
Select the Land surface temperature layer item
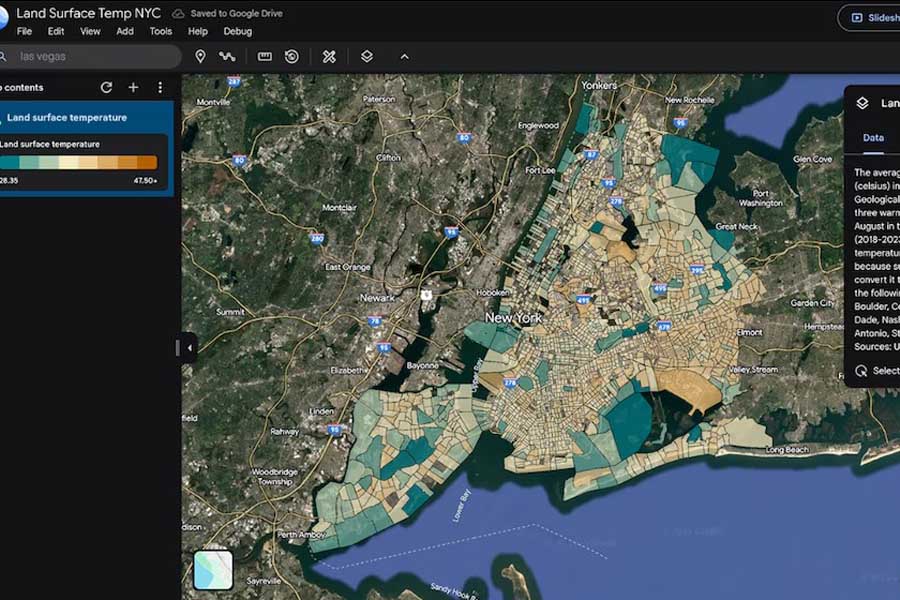click(86, 117)
